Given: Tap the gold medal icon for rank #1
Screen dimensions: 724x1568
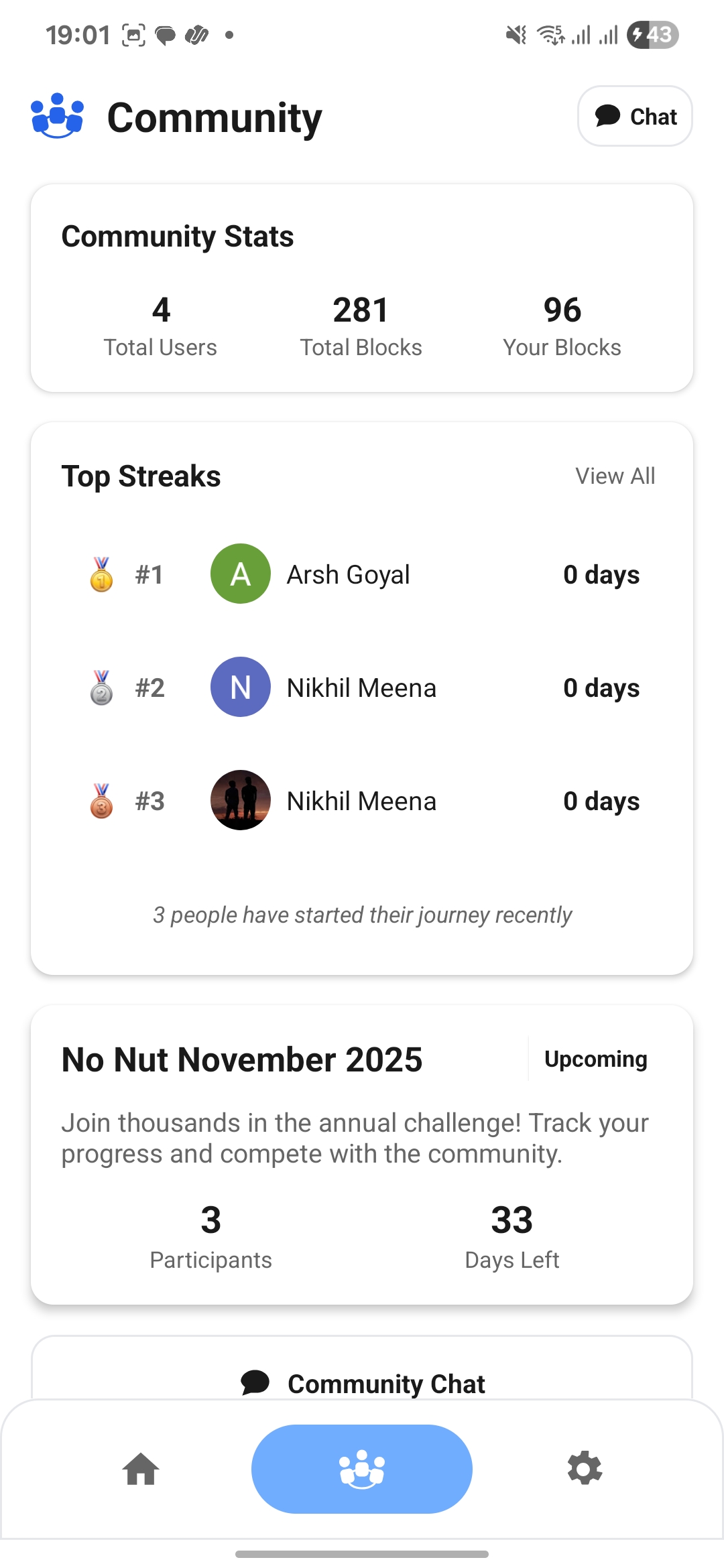Looking at the screenshot, I should coord(101,575).
